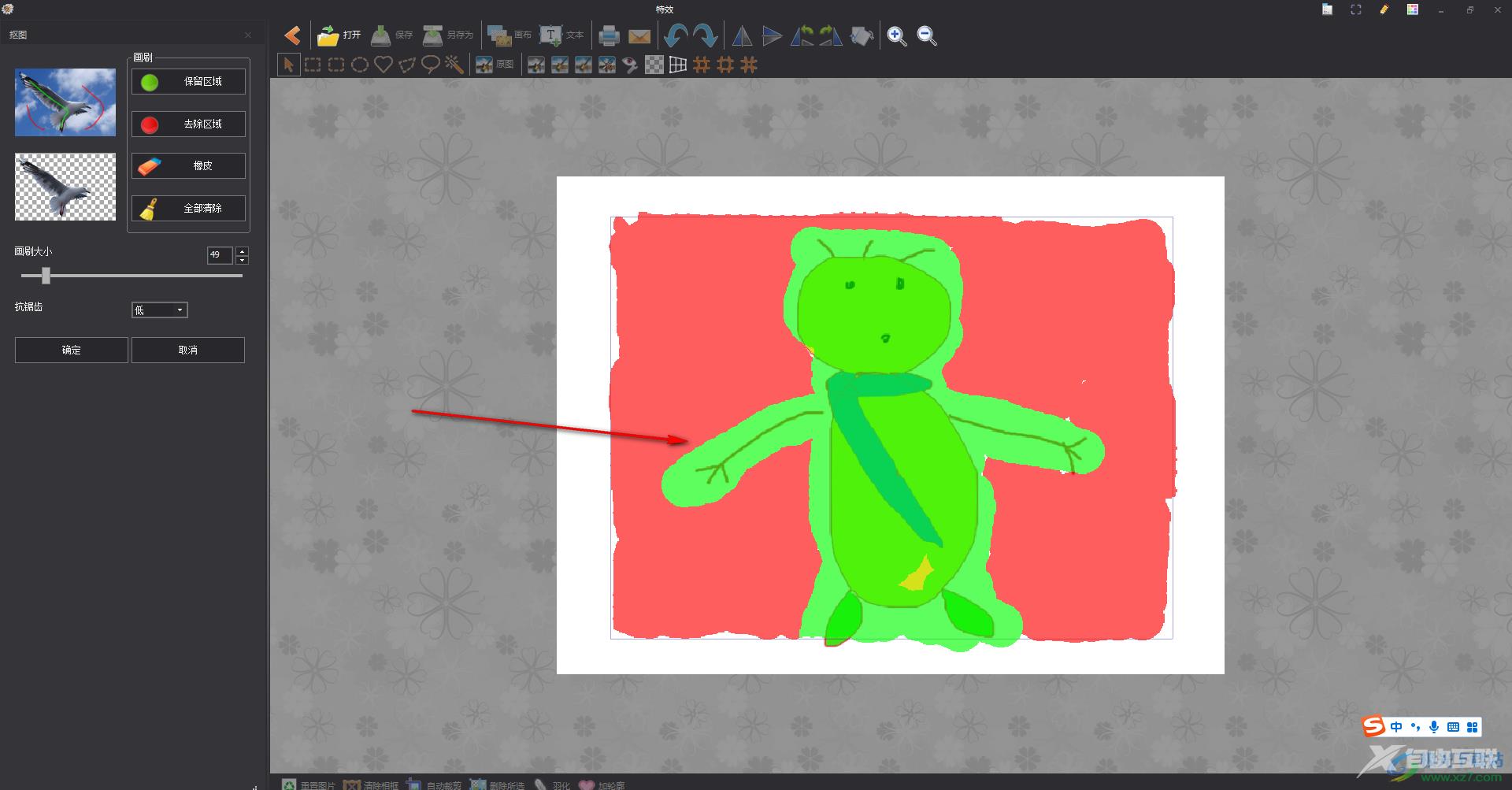Viewport: 1512px width, 790px height.
Task: Click the brush size value field
Action: [x=220, y=255]
